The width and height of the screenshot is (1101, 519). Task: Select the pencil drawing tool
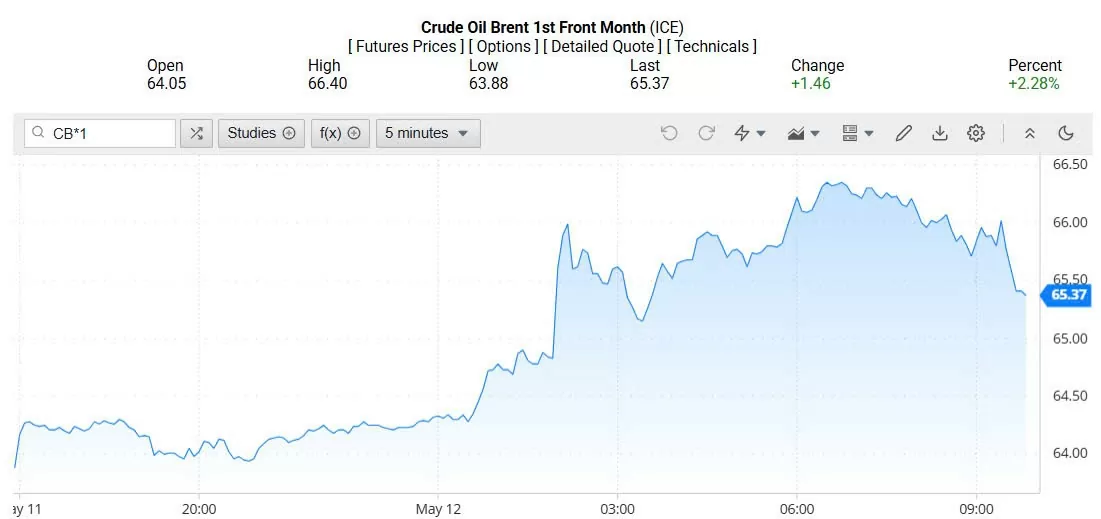(903, 133)
